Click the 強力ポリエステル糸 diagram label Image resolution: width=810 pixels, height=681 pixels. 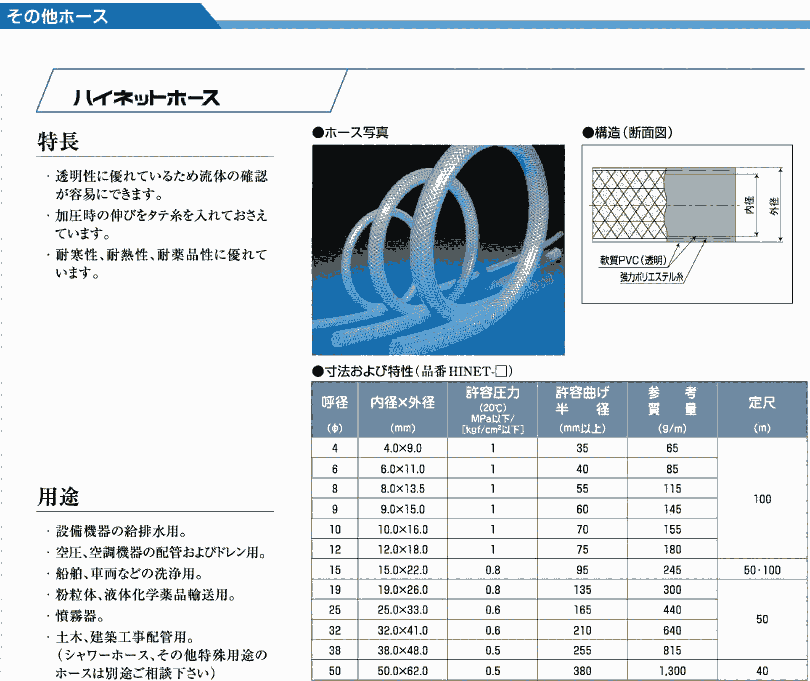pos(651,276)
